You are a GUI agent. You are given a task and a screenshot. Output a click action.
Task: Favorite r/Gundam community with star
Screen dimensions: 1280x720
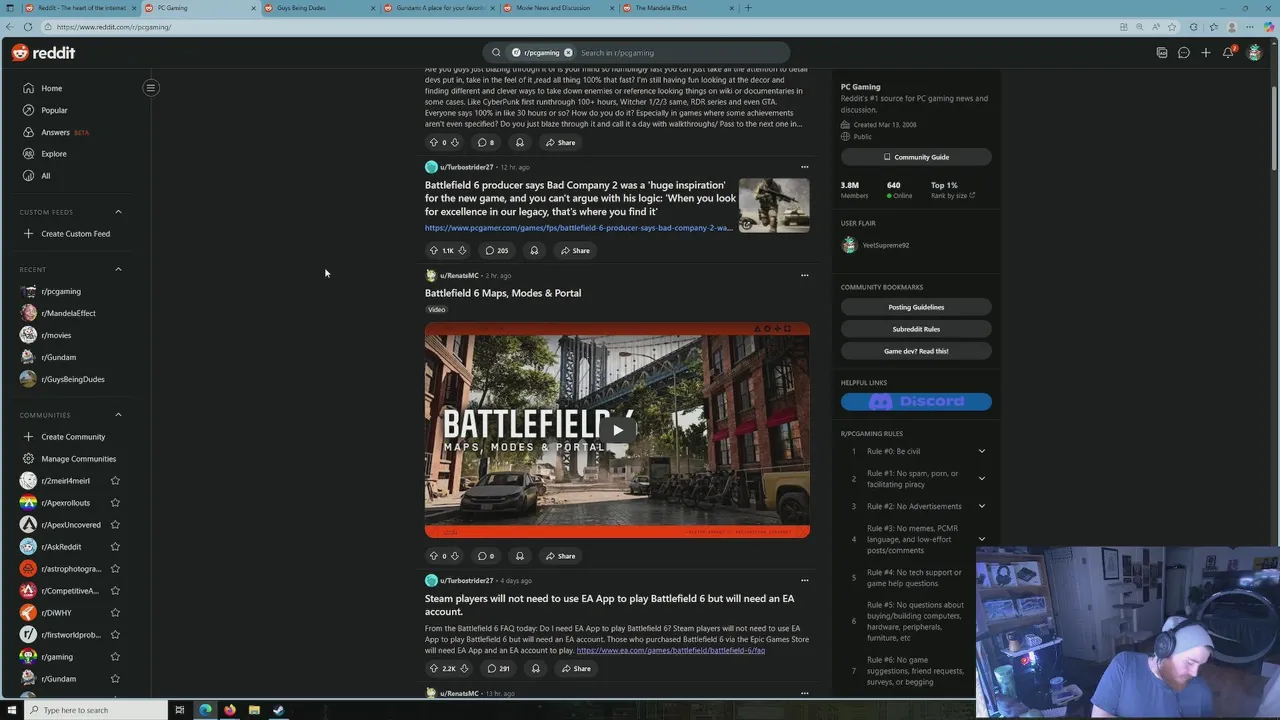point(115,679)
